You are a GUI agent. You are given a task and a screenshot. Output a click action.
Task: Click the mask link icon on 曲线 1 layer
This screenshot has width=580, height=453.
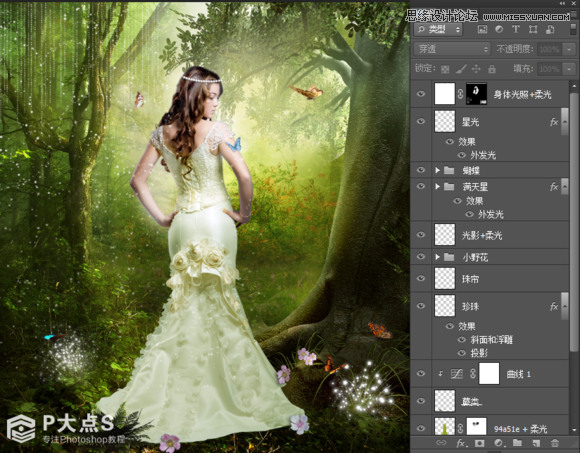pos(472,374)
